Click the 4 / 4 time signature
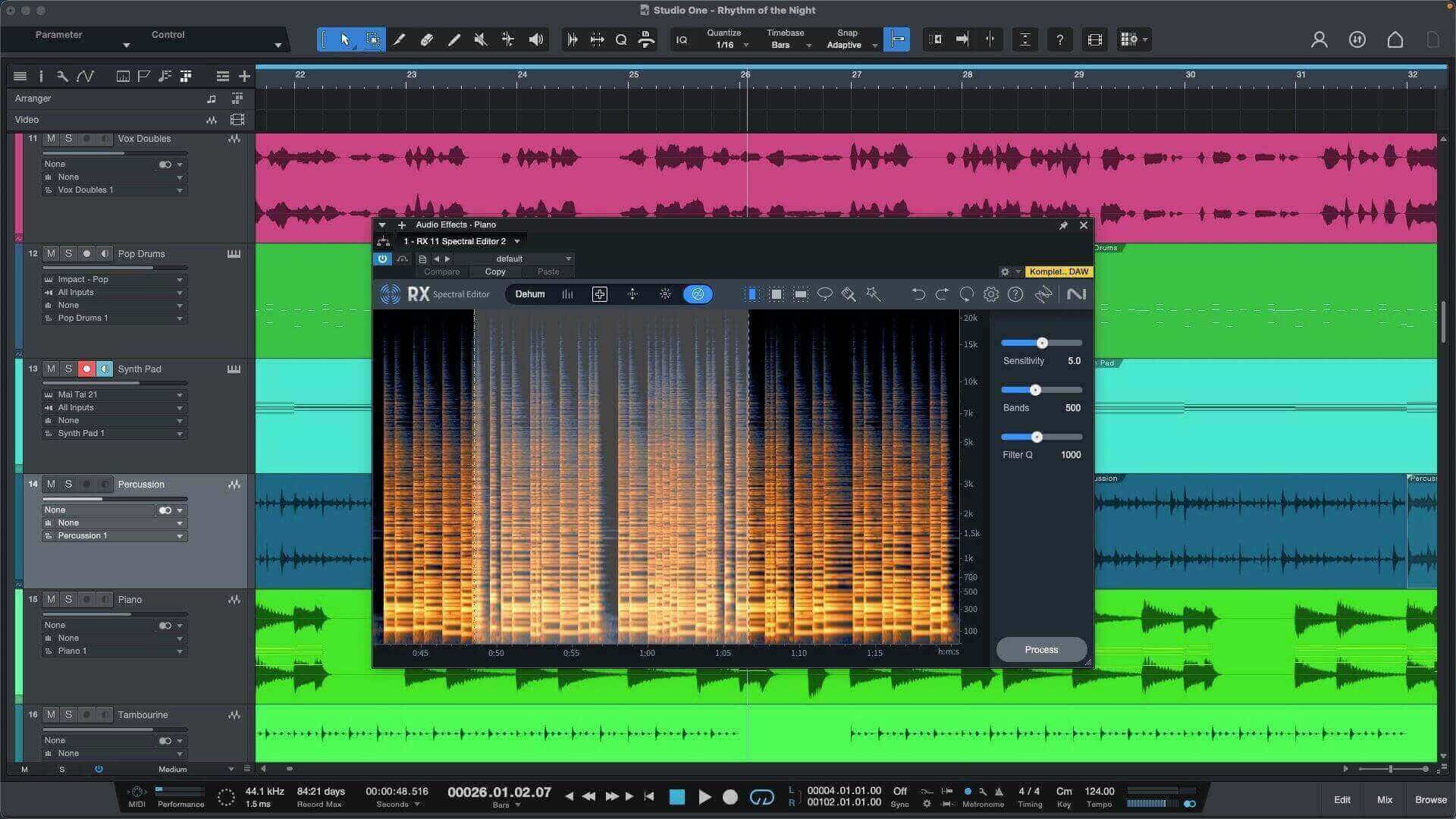Screen dimensions: 1456x819 click(x=1029, y=792)
